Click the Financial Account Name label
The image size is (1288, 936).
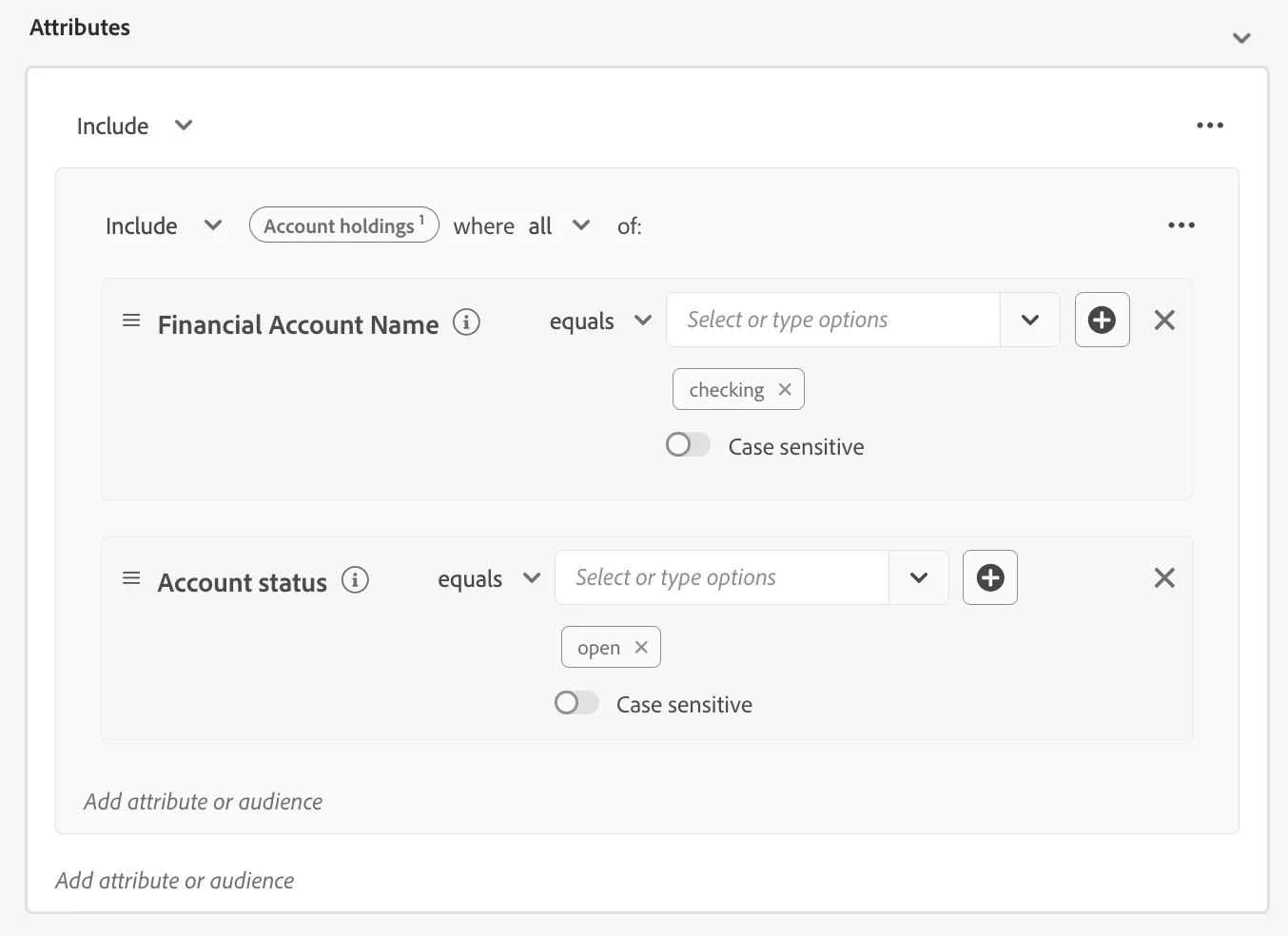[298, 324]
